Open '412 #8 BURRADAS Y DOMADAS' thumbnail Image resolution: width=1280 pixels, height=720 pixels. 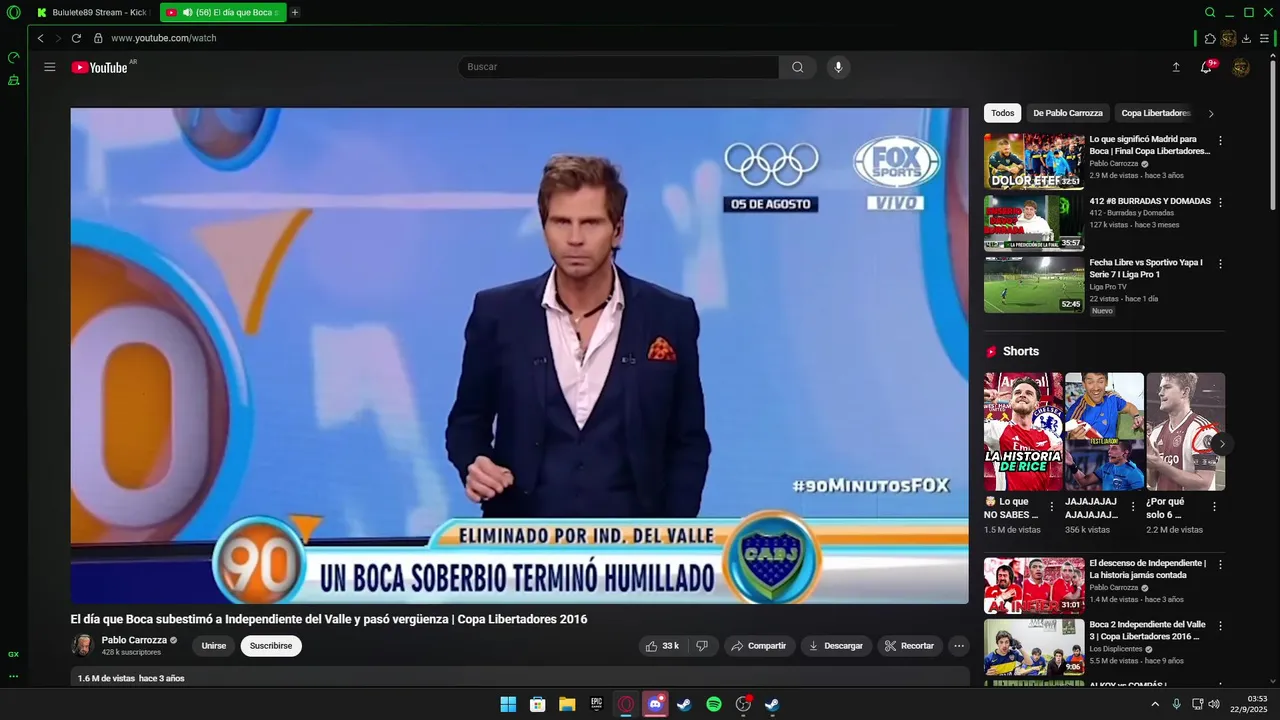tap(1034, 223)
